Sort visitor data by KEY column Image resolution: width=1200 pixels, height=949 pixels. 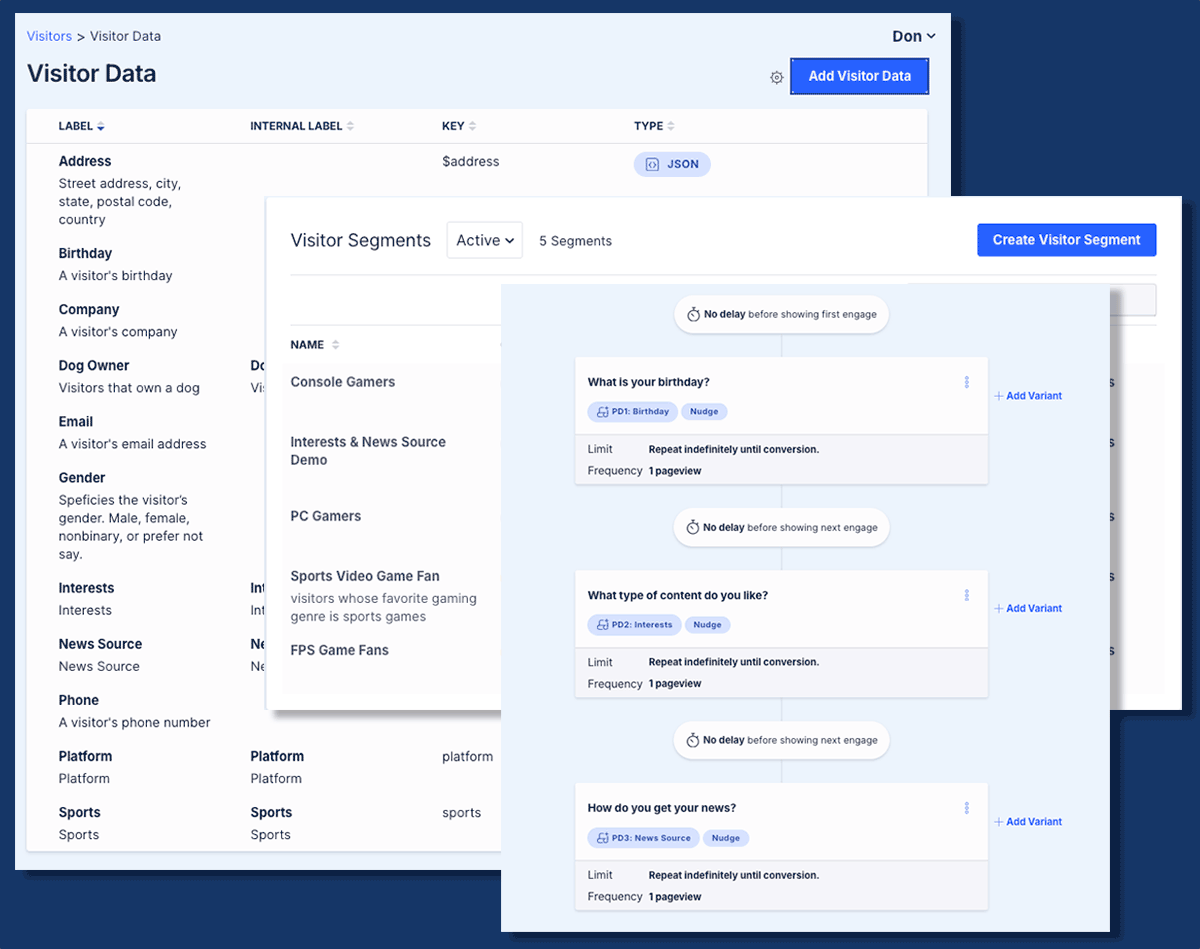tap(472, 126)
